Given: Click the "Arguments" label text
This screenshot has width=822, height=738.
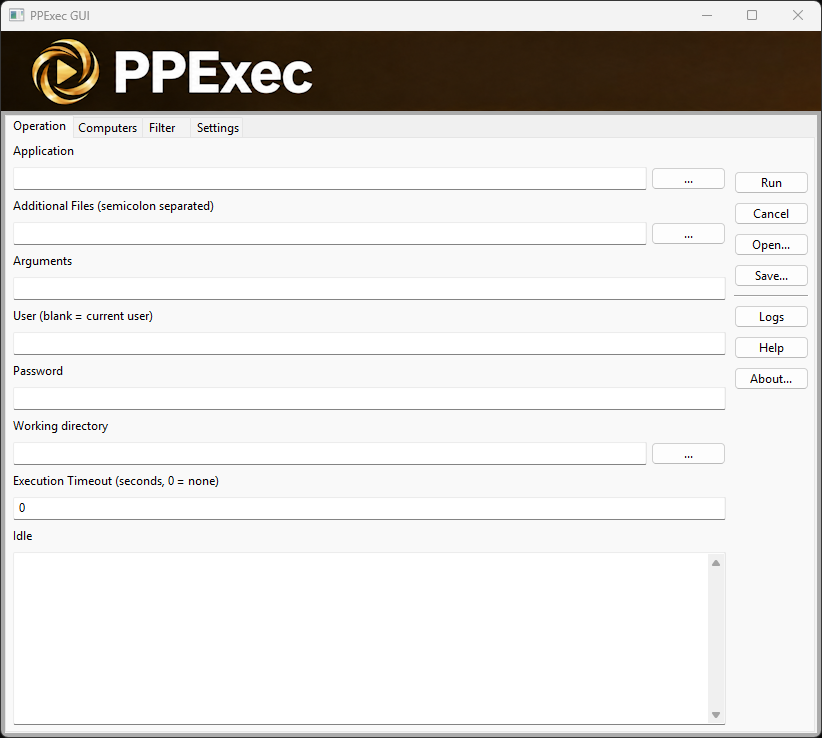Looking at the screenshot, I should point(42,261).
